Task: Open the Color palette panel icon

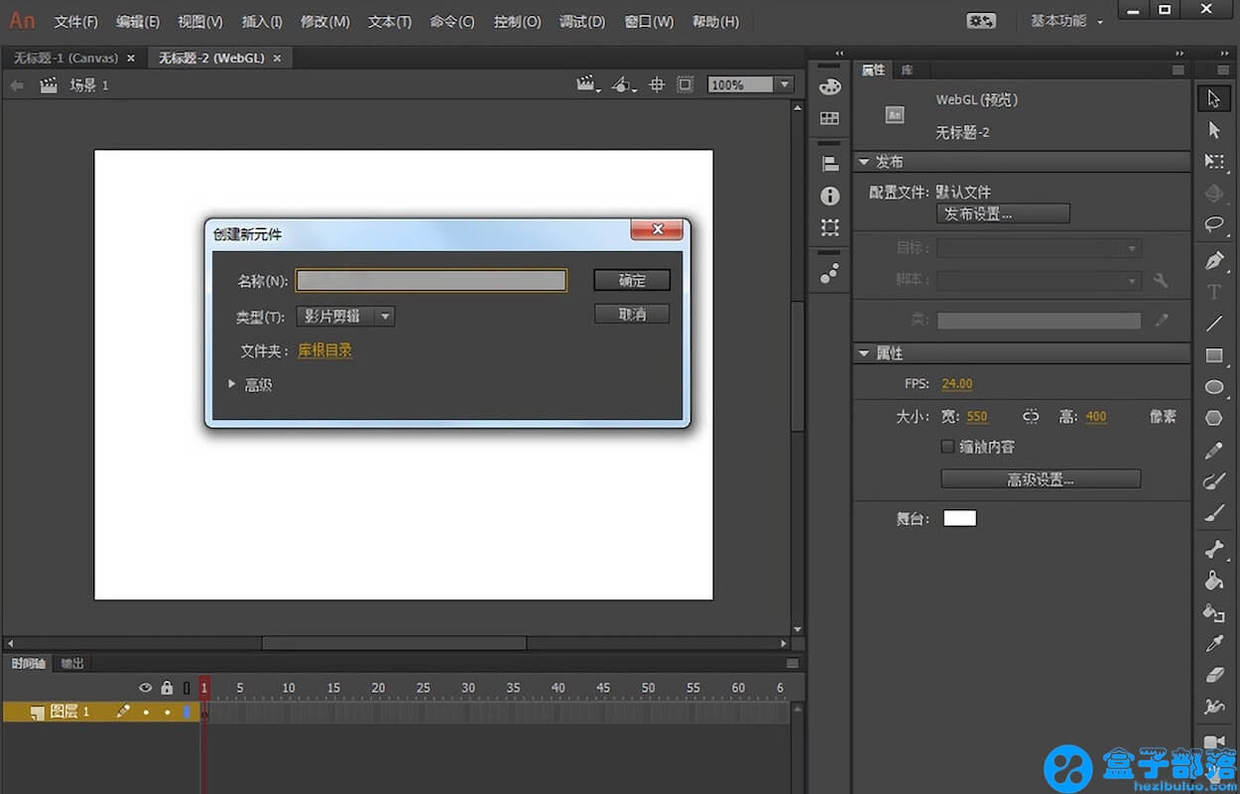Action: tap(830, 87)
